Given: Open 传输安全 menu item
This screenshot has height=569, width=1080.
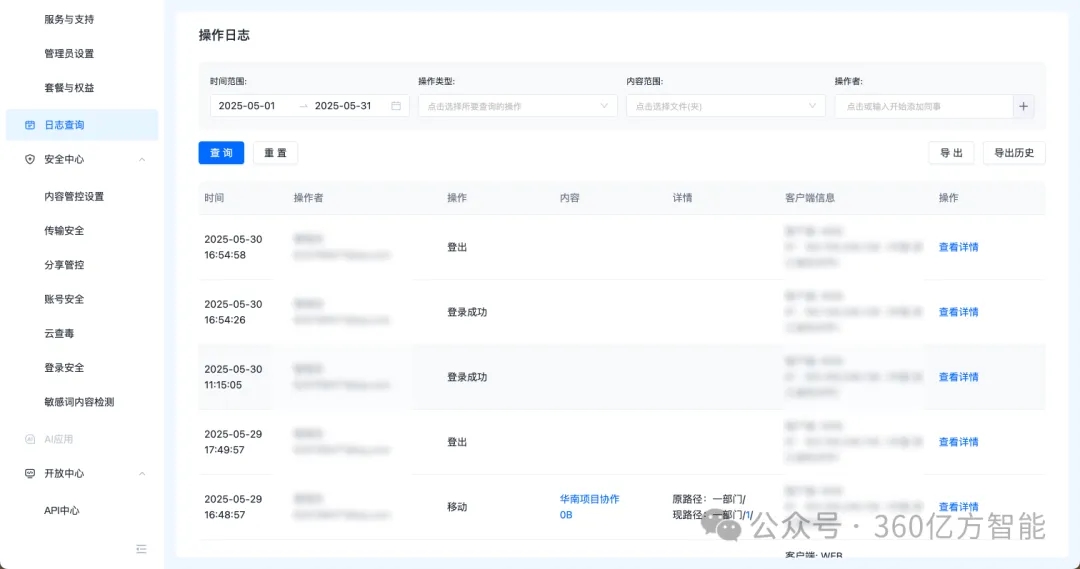Looking at the screenshot, I should (x=64, y=231).
